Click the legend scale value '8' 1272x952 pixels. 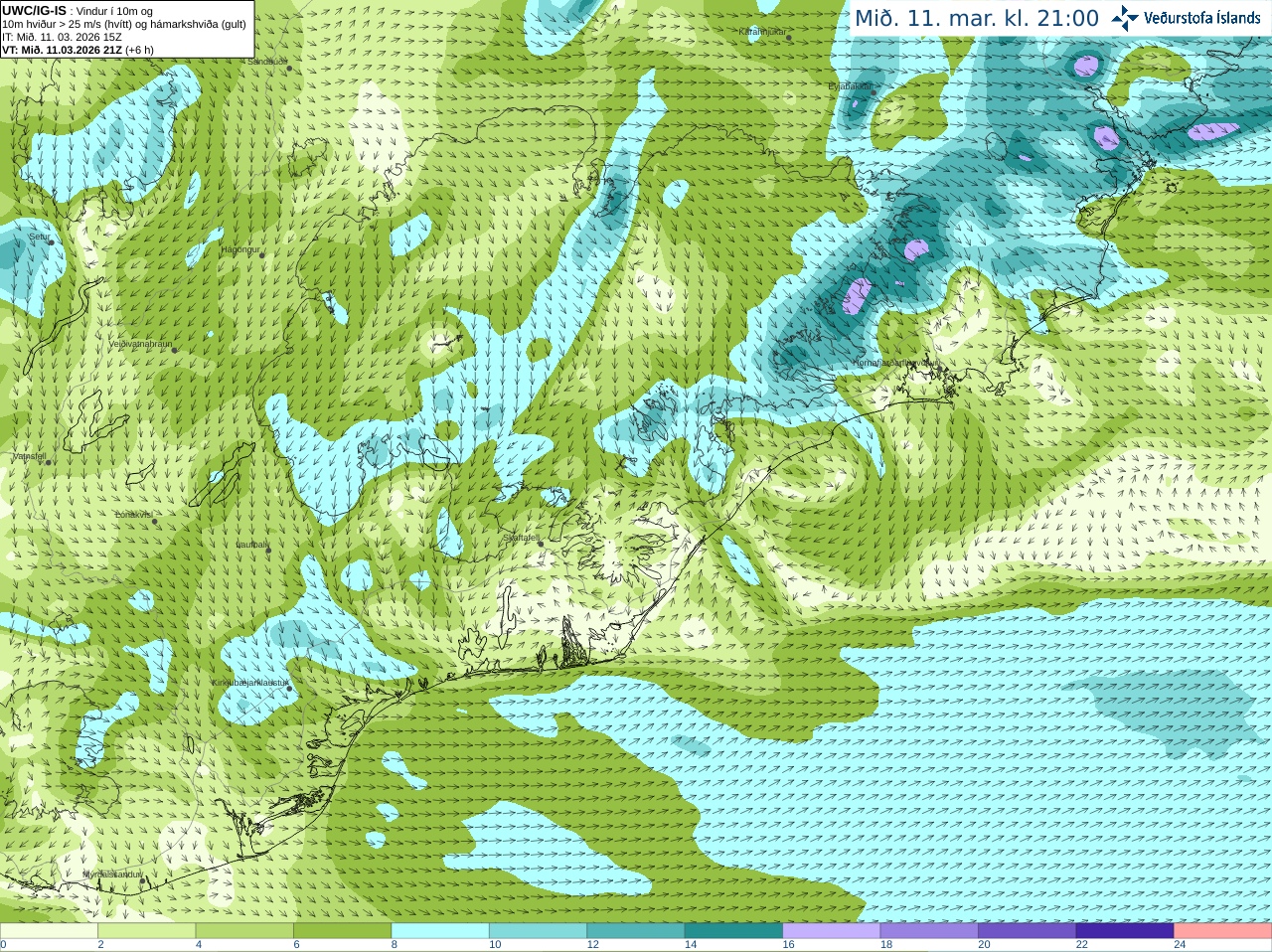coord(395,945)
